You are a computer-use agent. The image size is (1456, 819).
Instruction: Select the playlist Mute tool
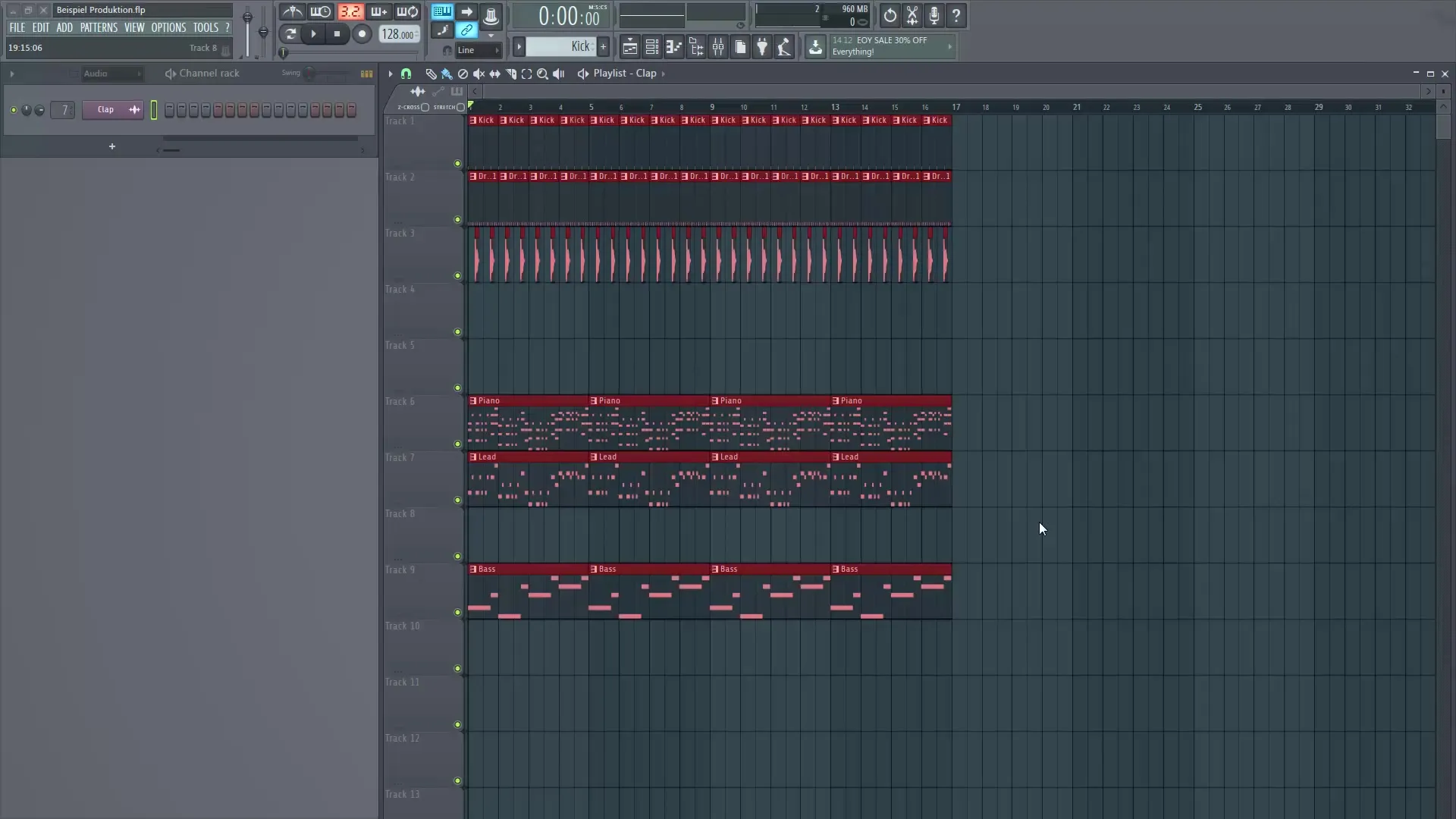pyautogui.click(x=479, y=74)
